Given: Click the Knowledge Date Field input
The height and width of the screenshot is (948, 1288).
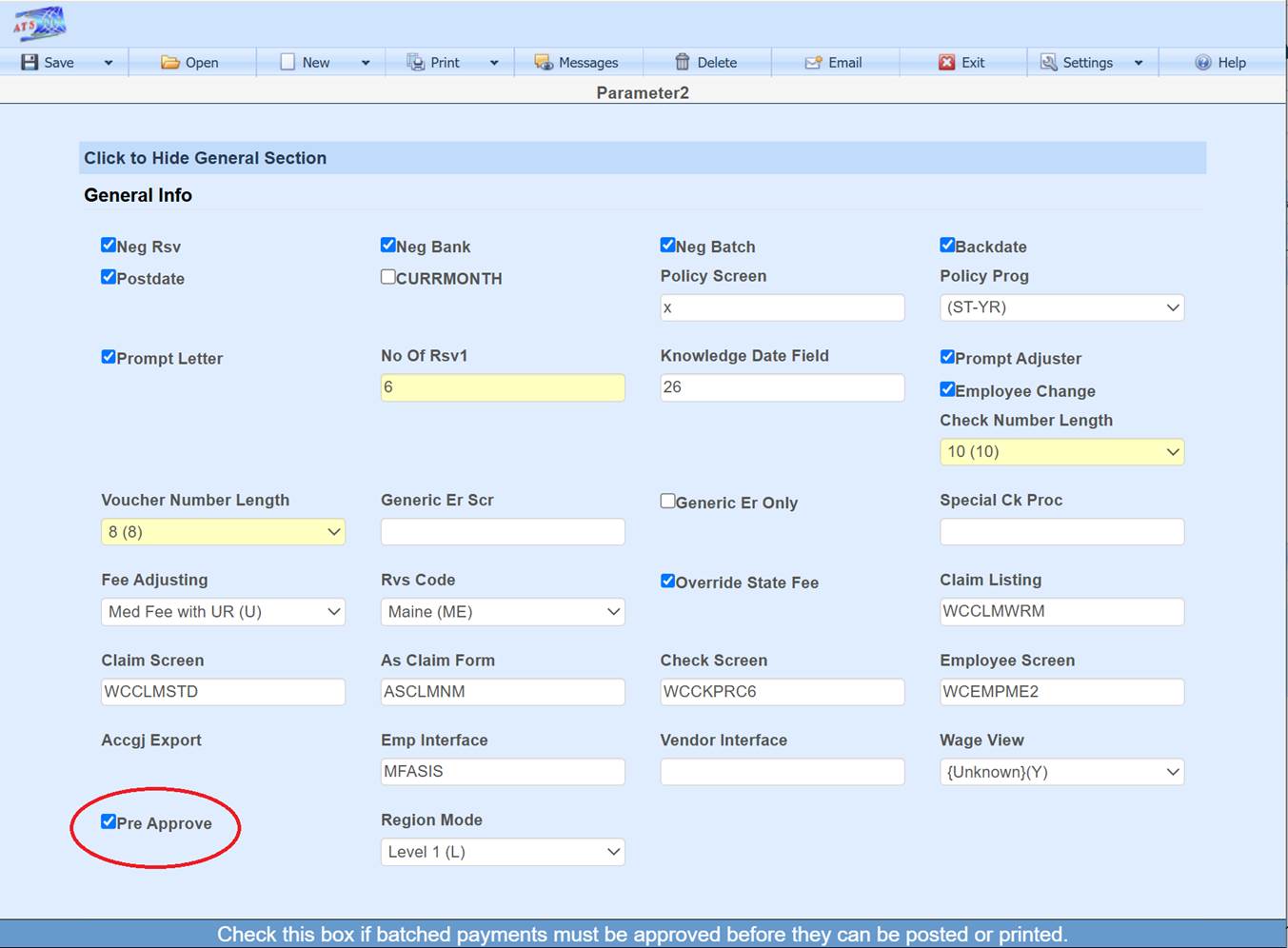Looking at the screenshot, I should click(x=782, y=387).
